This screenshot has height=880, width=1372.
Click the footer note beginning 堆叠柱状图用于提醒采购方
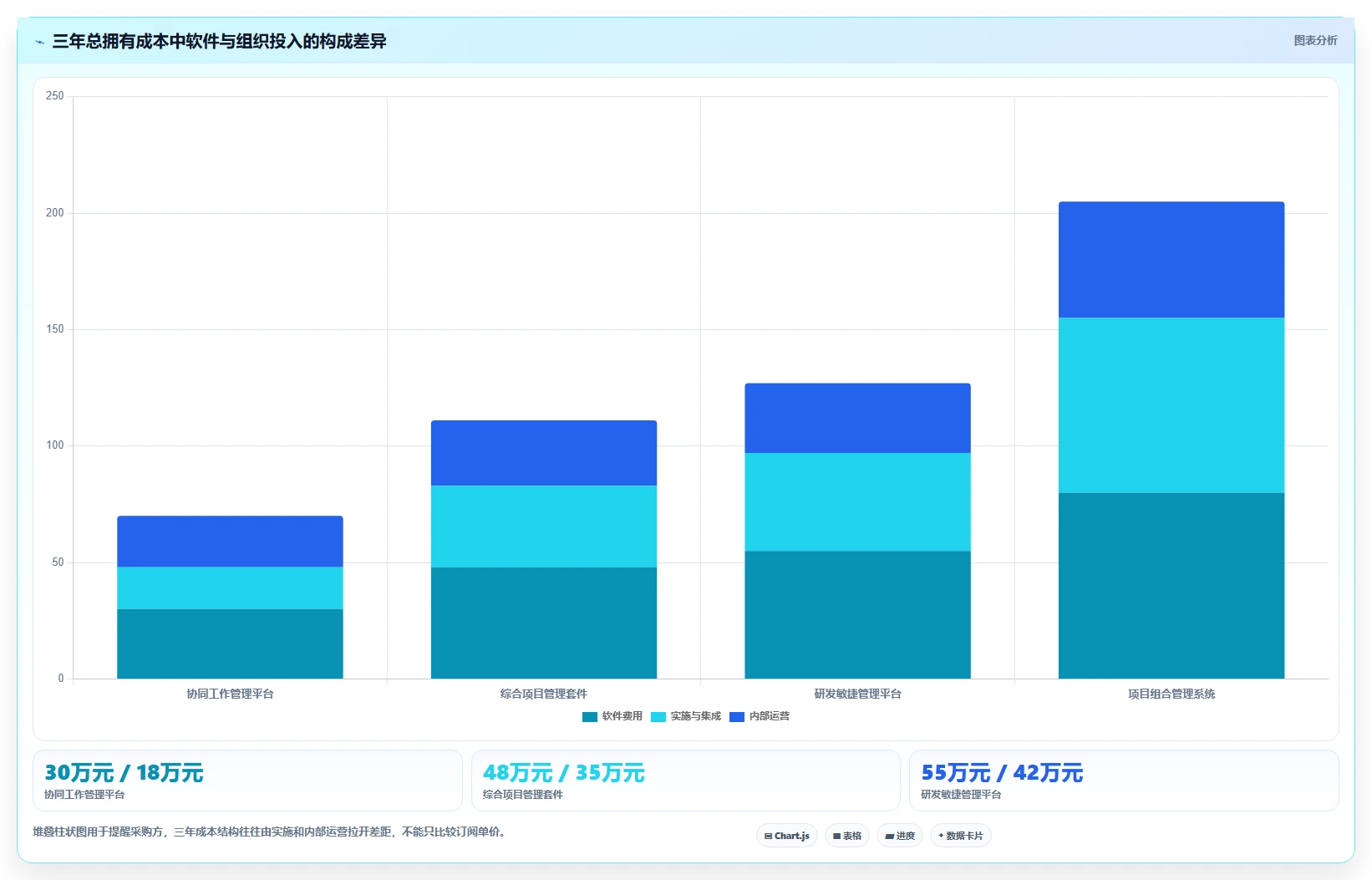tap(271, 832)
